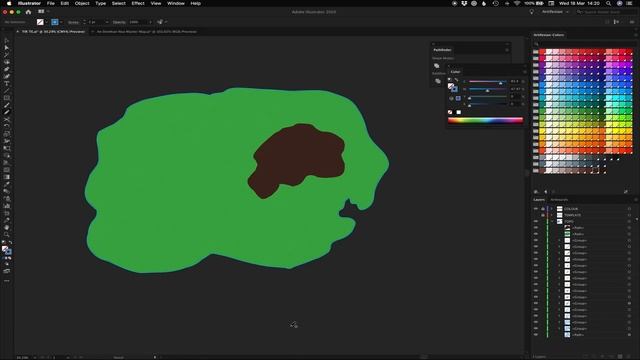Open the Layers panel options menu

point(636,200)
